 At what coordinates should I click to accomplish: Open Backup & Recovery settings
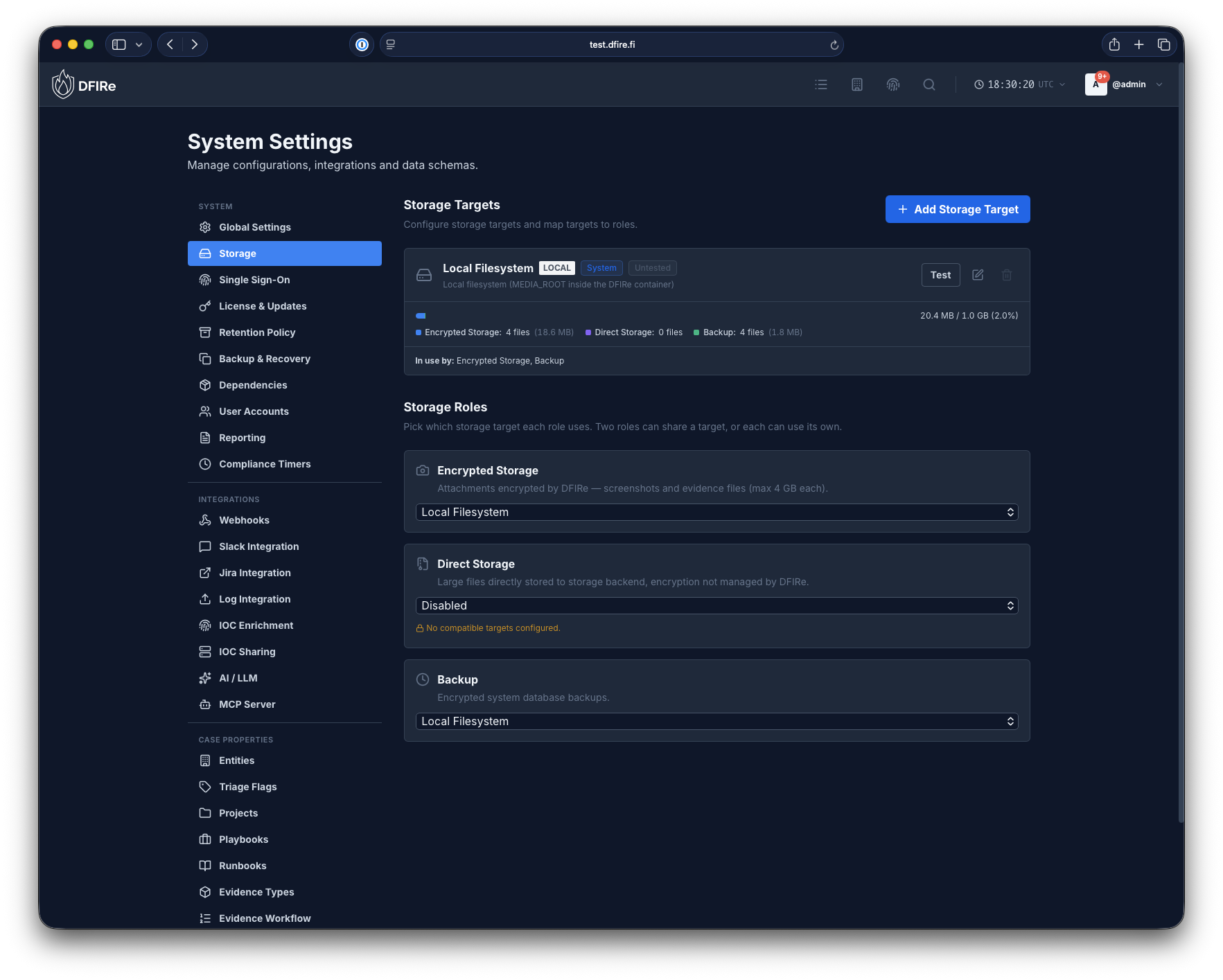click(284, 359)
